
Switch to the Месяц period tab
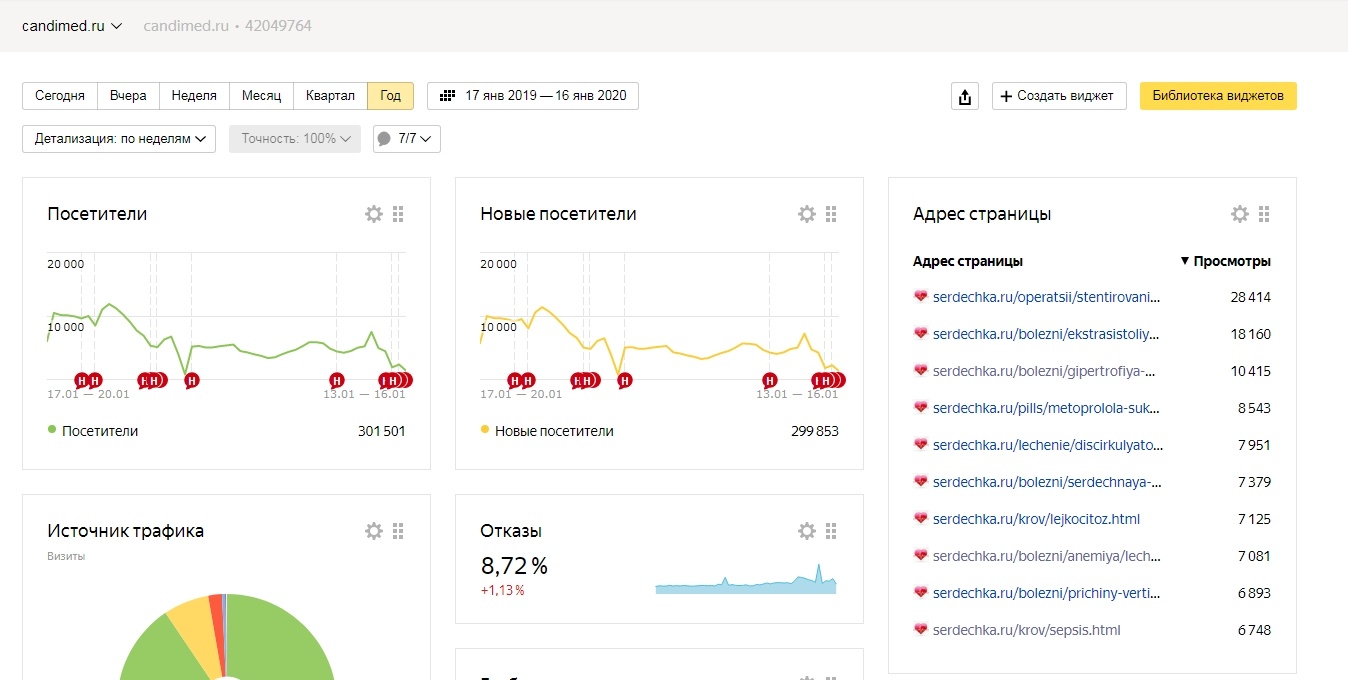[261, 96]
